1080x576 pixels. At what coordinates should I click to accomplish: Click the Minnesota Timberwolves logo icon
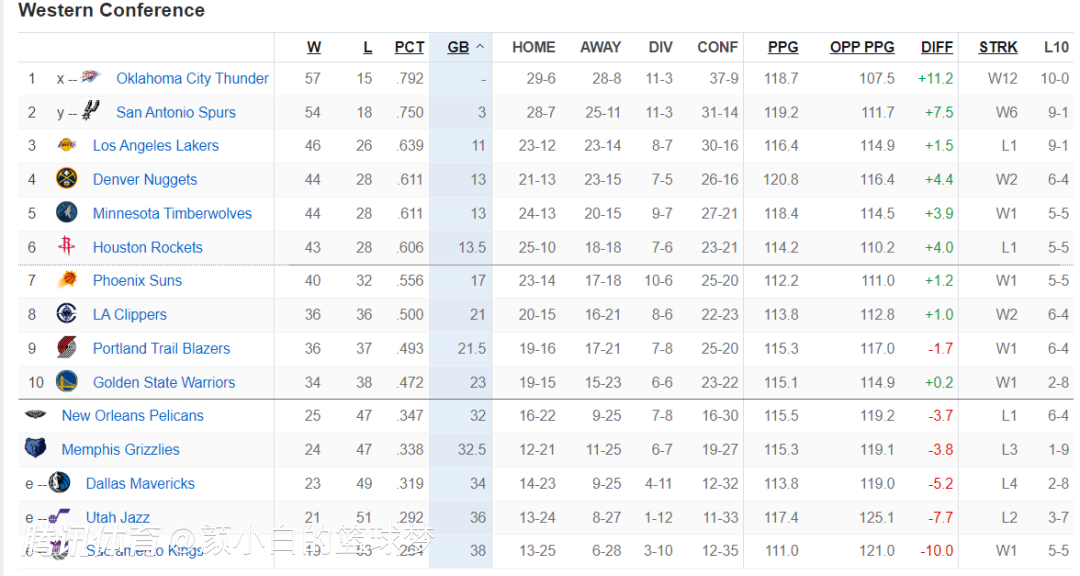point(67,213)
